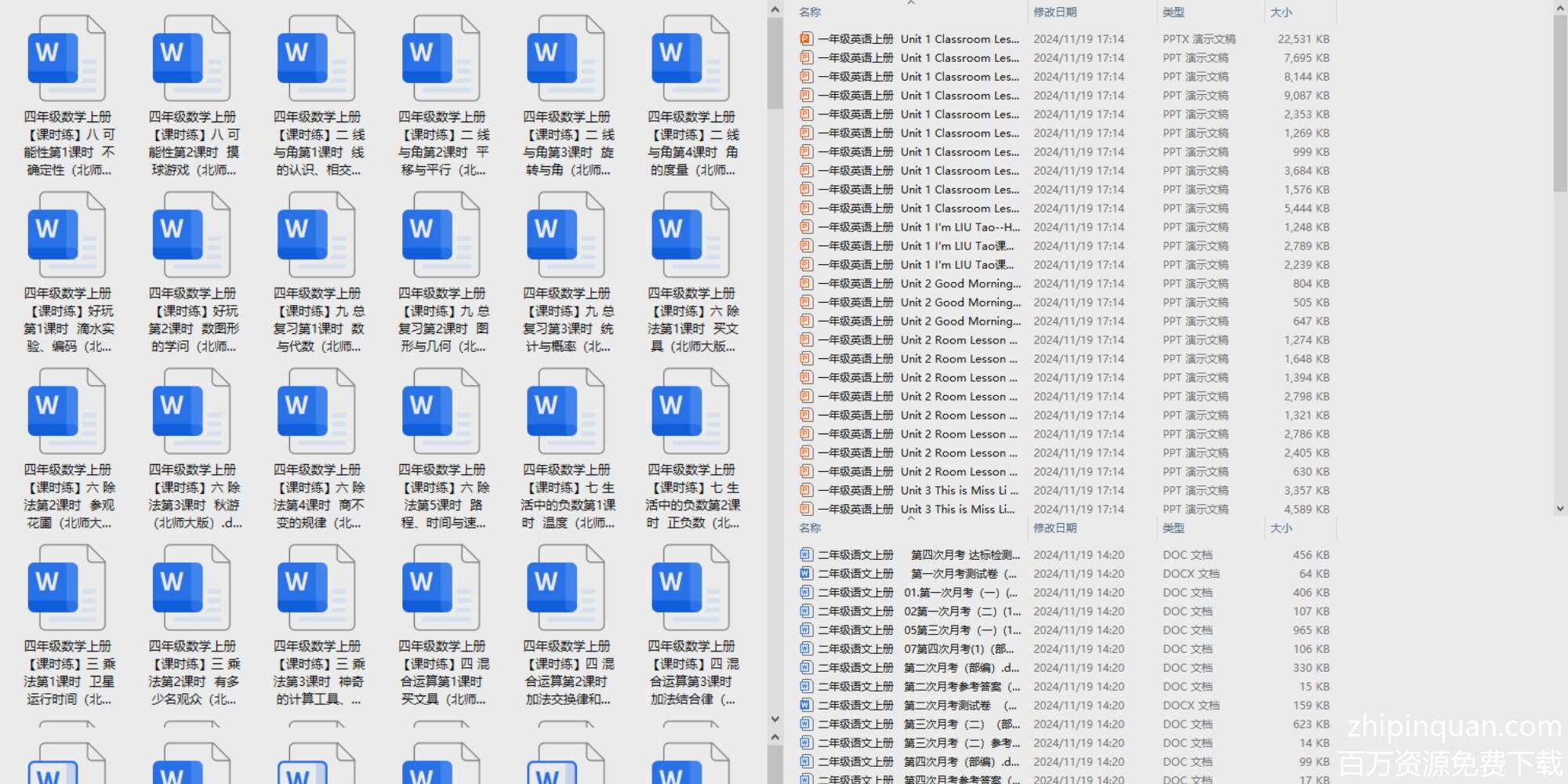Open the document 六 除法第3课时 秋游
This screenshot has height=784, width=1568.
pos(192,412)
